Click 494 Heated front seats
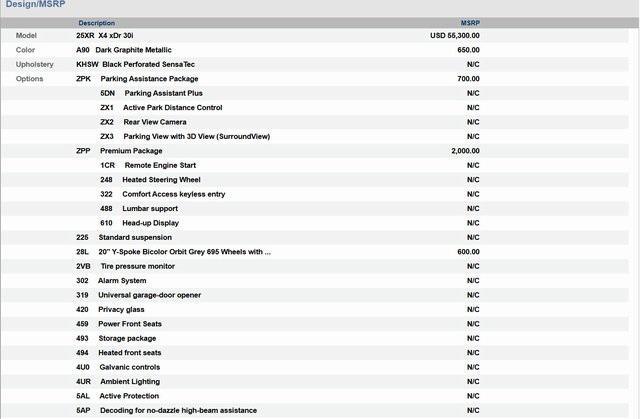This screenshot has height=419, width=640. point(118,352)
